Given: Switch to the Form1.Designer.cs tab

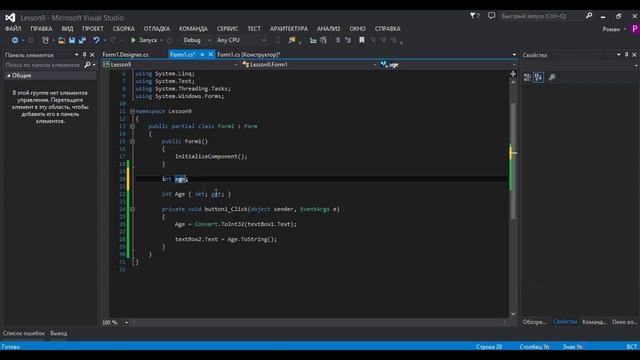Looking at the screenshot, I should pos(126,54).
